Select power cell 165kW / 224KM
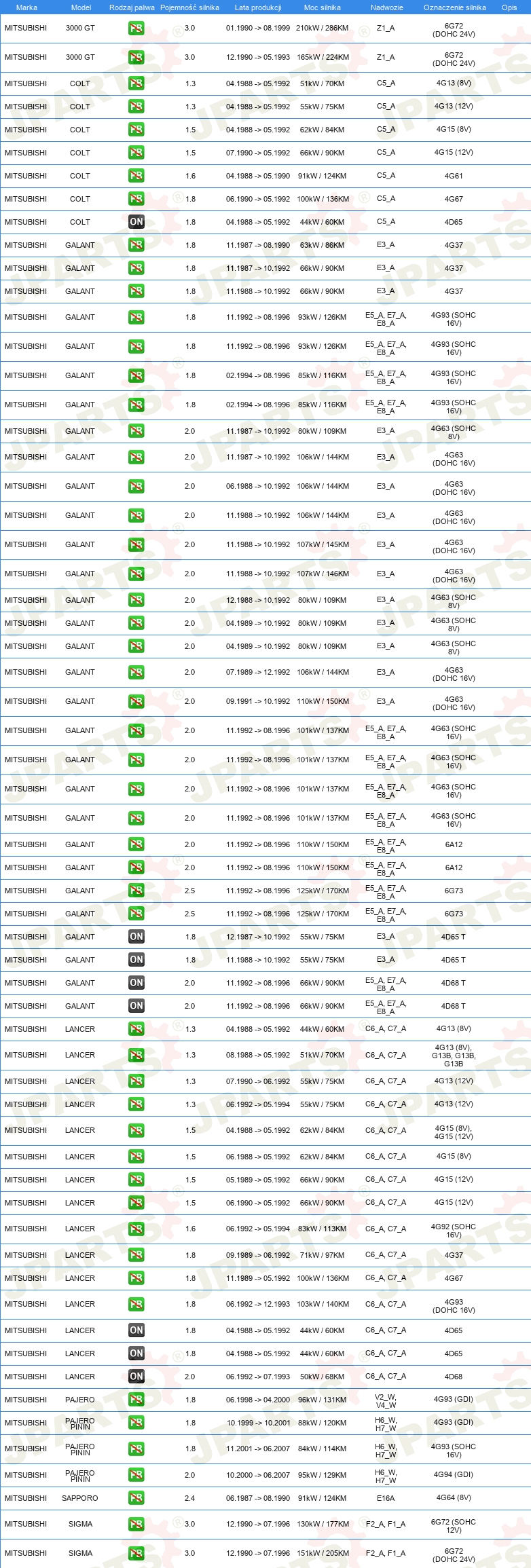The height and width of the screenshot is (1568, 531). (323, 57)
